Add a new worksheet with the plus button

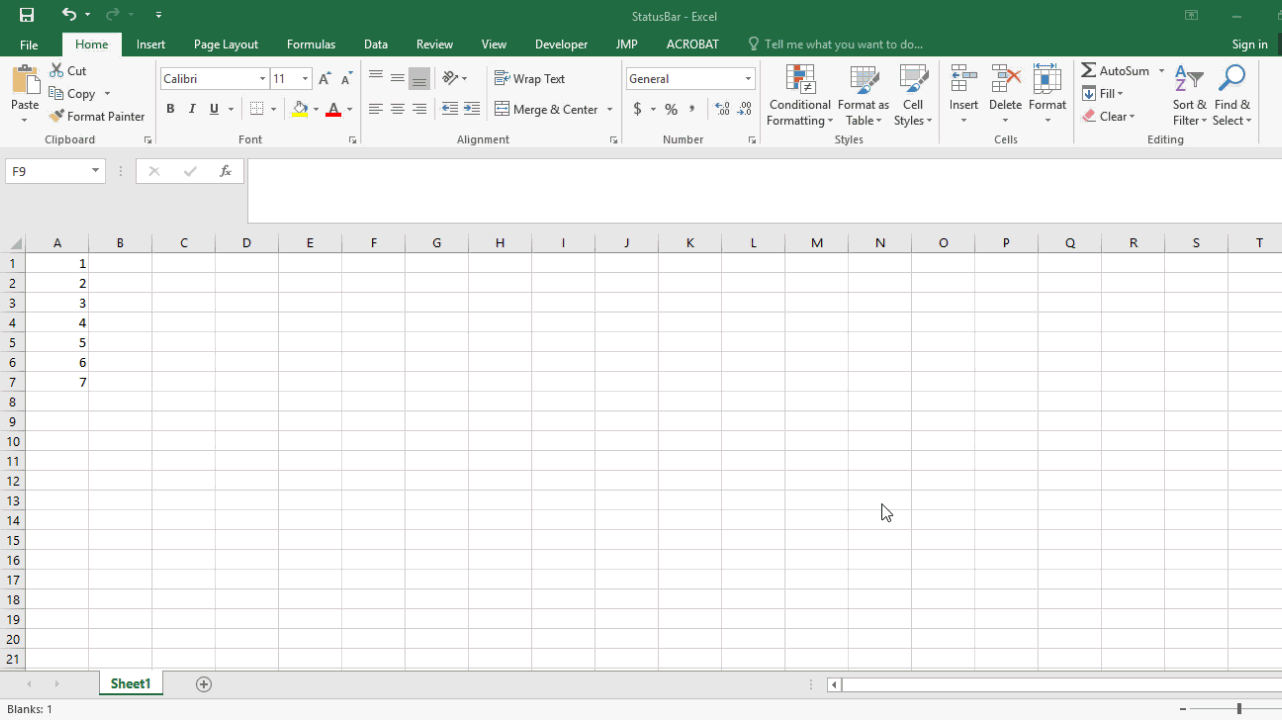(203, 684)
